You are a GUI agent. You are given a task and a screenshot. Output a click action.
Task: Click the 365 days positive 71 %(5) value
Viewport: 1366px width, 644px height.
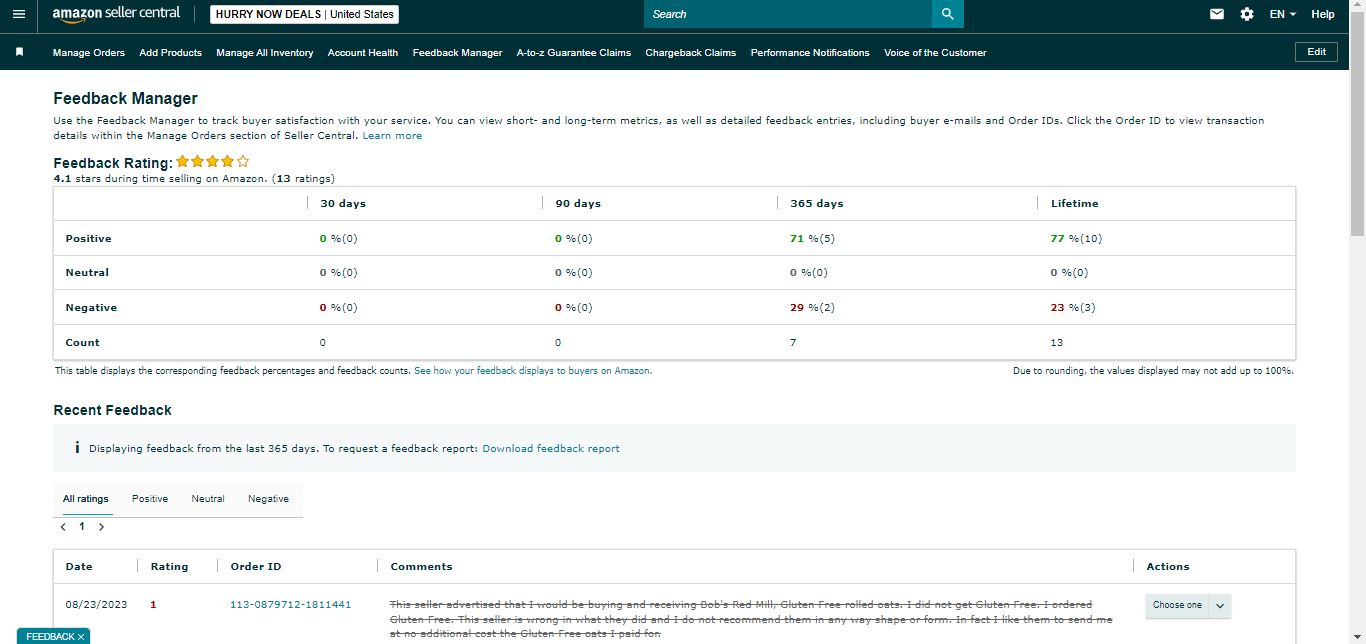(x=812, y=238)
